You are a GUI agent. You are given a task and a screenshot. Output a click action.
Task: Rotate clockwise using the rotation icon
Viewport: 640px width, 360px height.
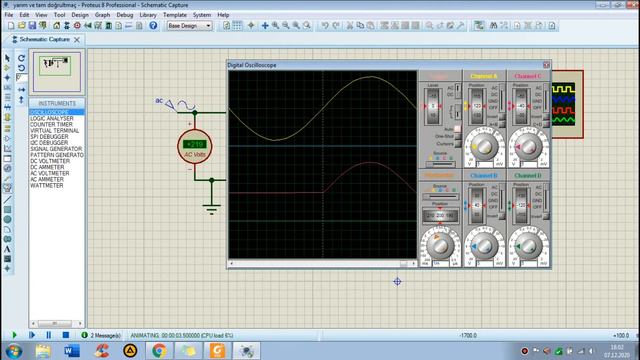pos(22,58)
